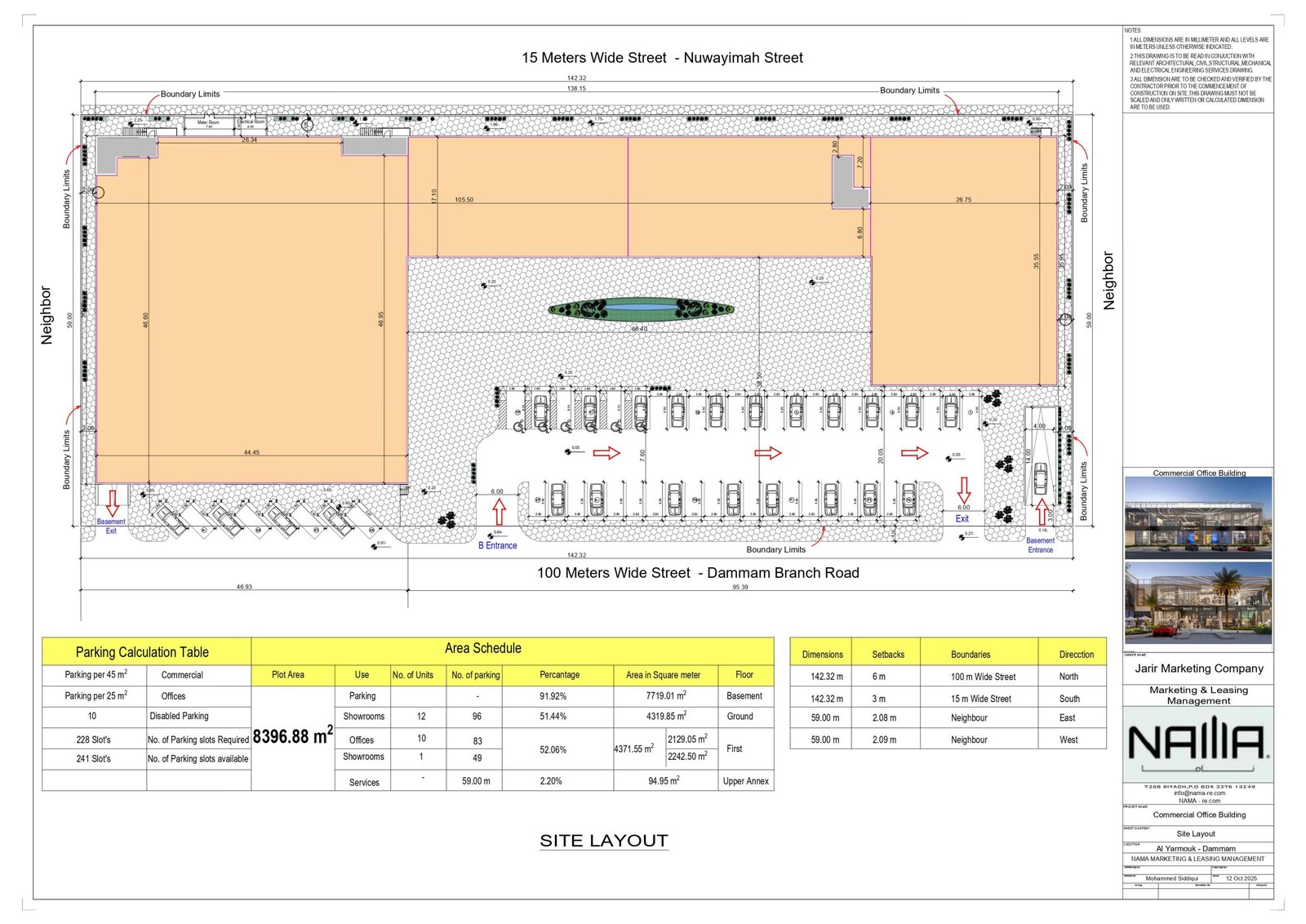1306x924 pixels.
Task: Click the leftmost red right-pointing aisle arrow
Action: 606,453
